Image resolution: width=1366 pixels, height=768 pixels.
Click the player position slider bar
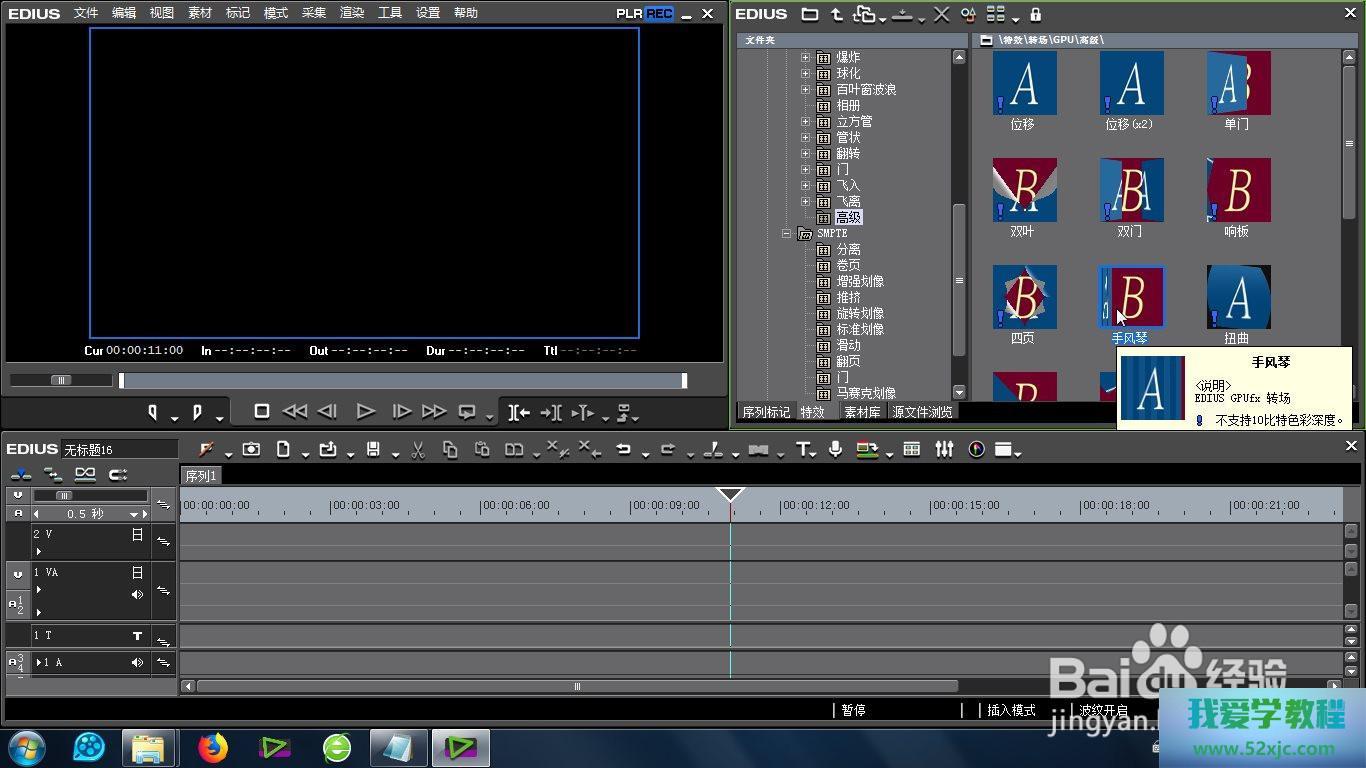tap(402, 381)
